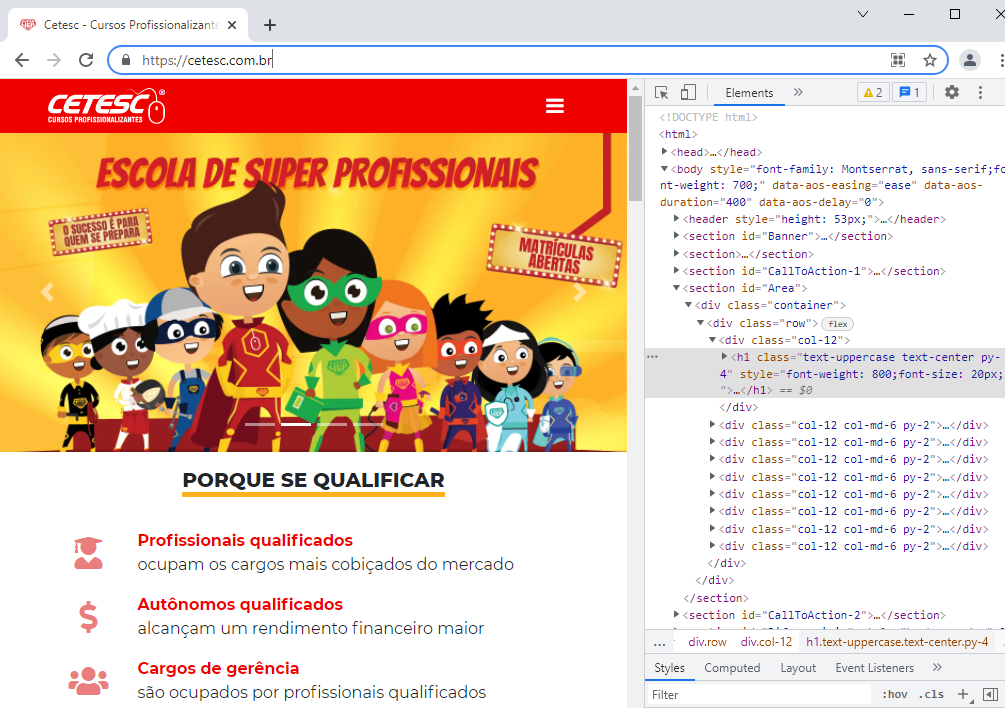This screenshot has width=1005, height=708.
Task: Show previous banner slide arrow
Action: tap(47, 292)
